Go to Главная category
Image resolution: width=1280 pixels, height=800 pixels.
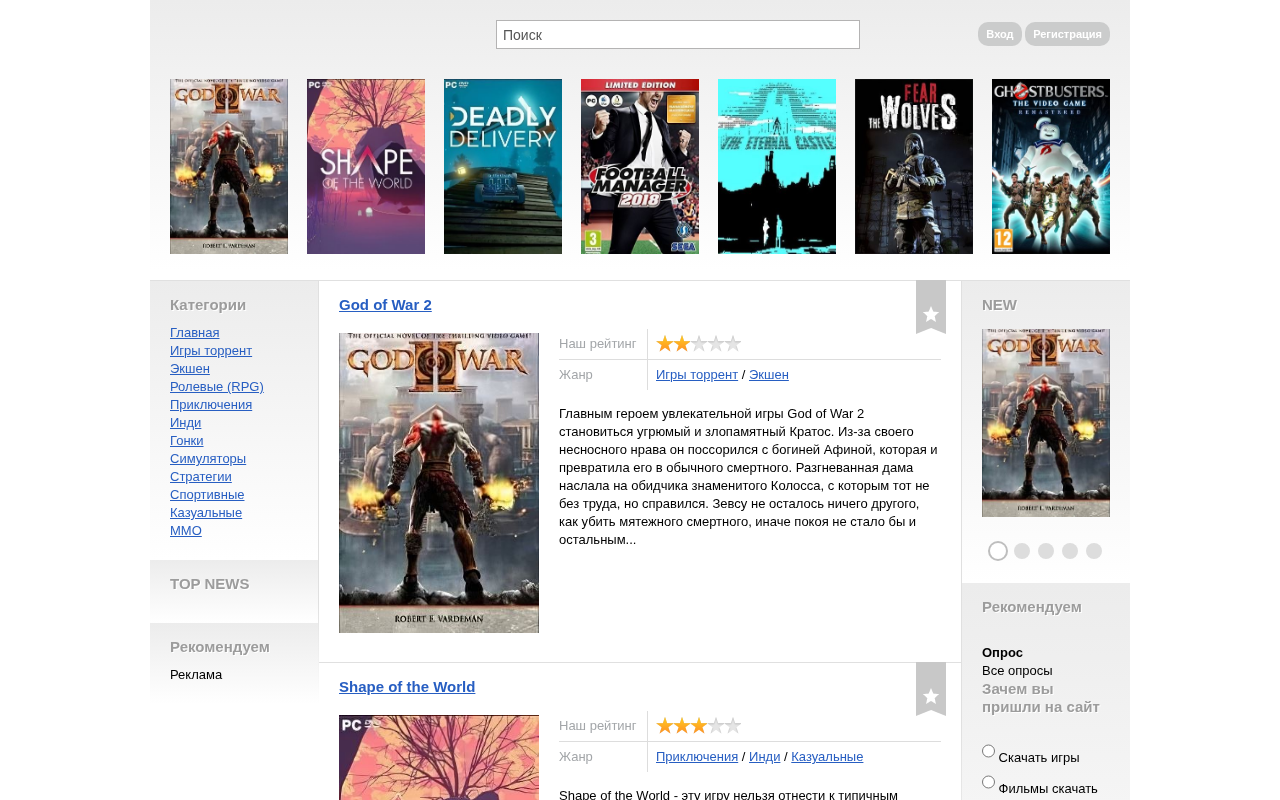195,333
